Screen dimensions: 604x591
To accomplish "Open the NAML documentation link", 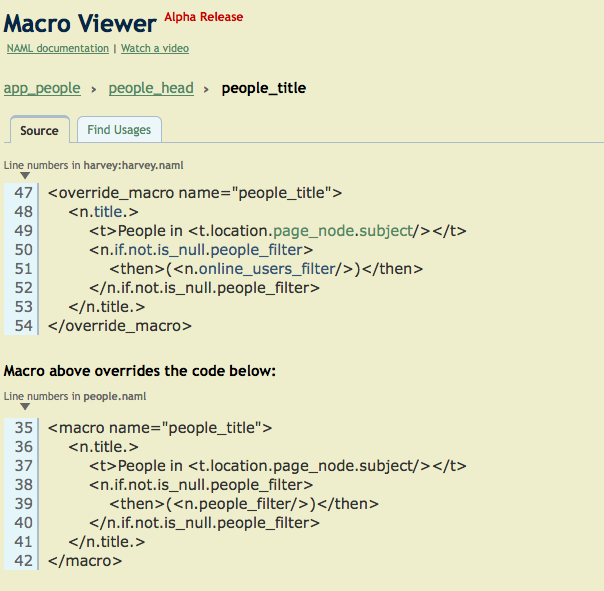I will click(57, 48).
